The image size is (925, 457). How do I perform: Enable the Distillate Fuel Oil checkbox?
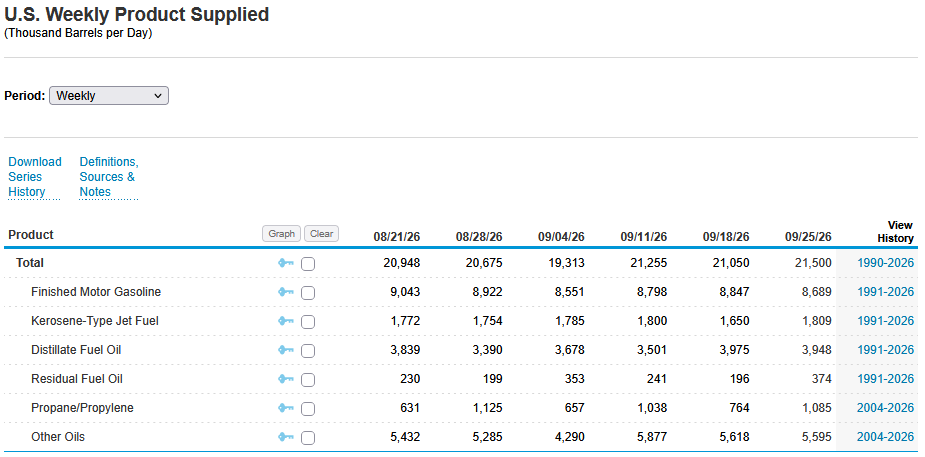[308, 350]
